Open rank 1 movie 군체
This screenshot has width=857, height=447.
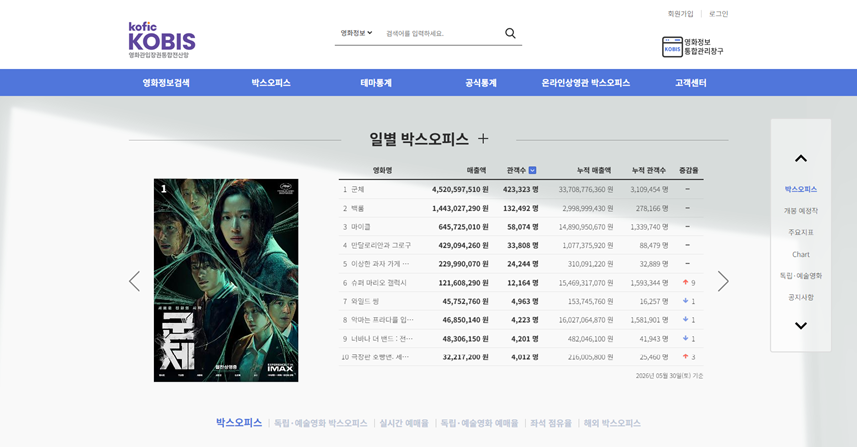point(357,189)
